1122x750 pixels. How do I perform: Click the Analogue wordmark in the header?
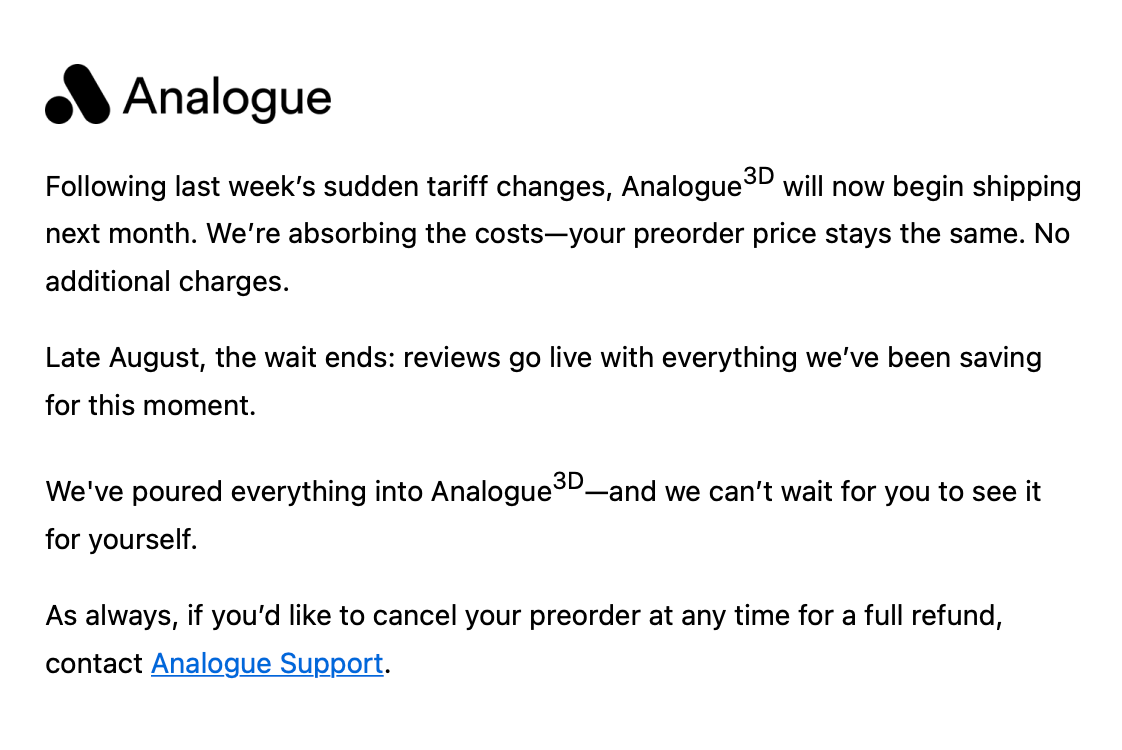pyautogui.click(x=228, y=98)
